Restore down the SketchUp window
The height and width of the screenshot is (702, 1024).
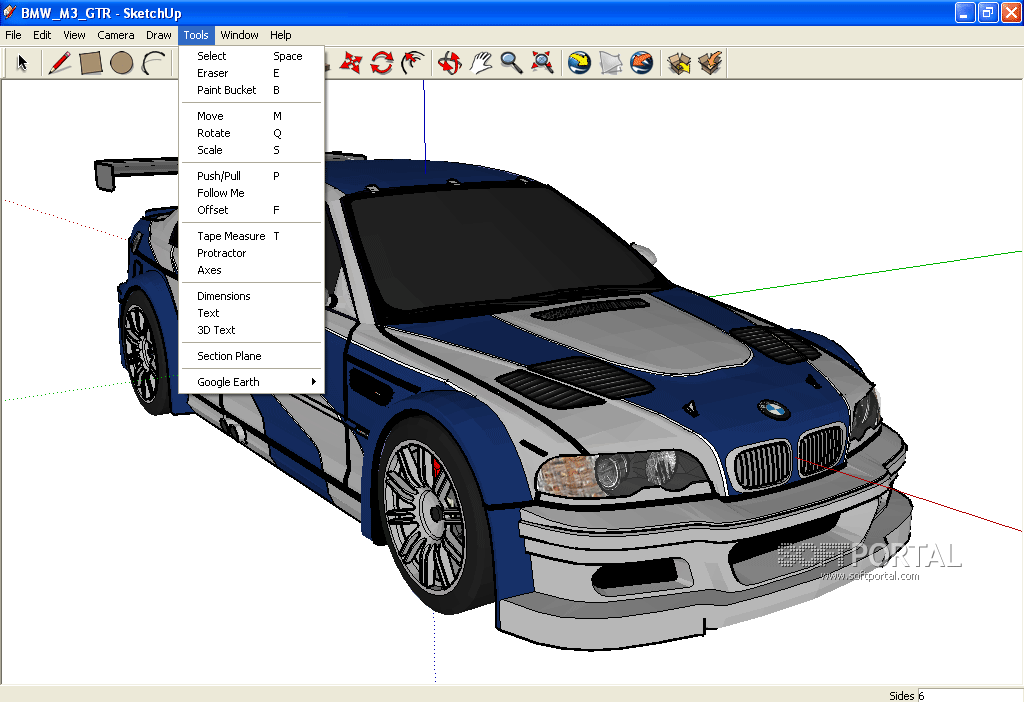pos(988,12)
